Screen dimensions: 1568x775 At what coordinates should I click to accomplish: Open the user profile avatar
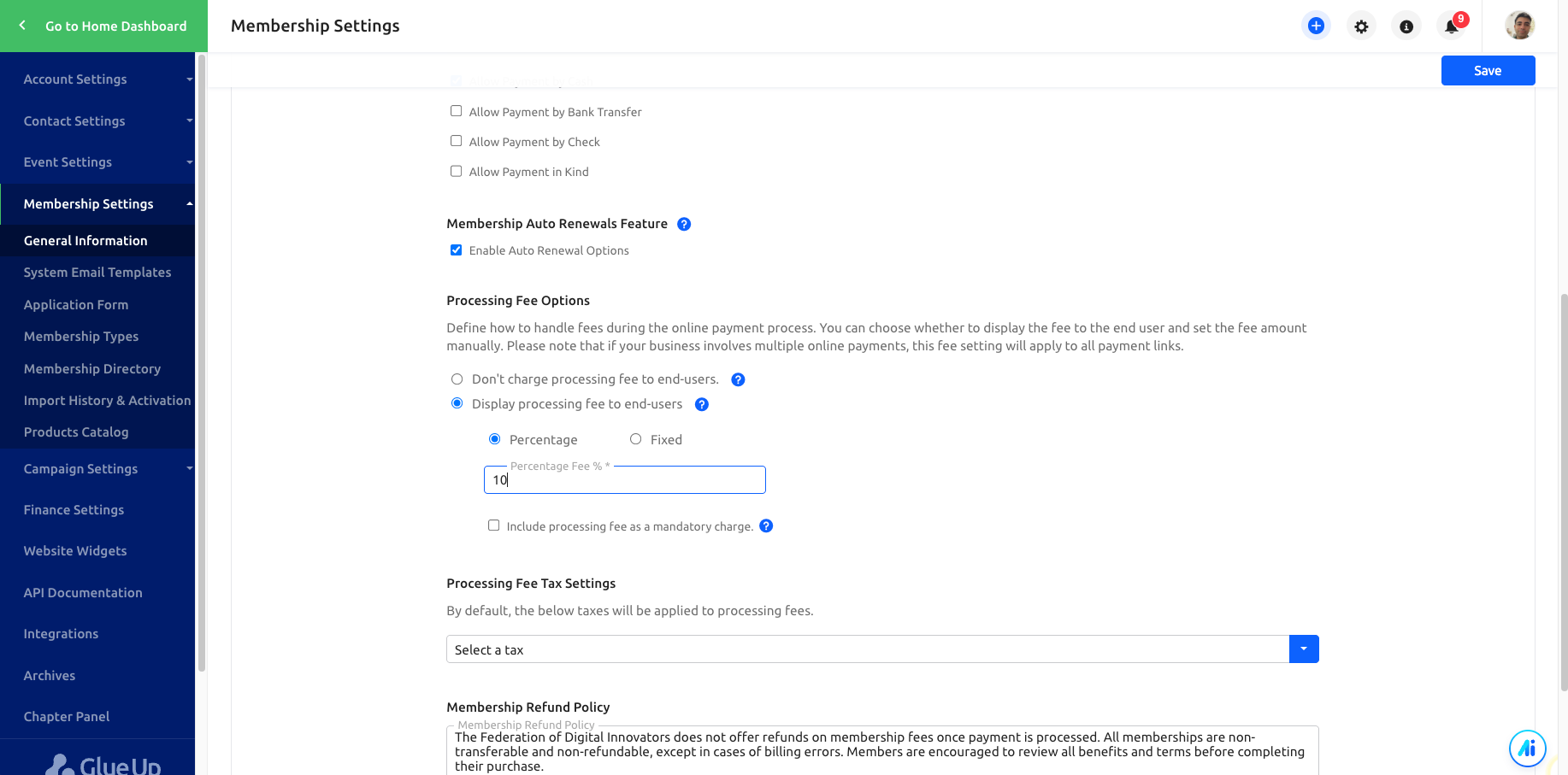pyautogui.click(x=1519, y=26)
